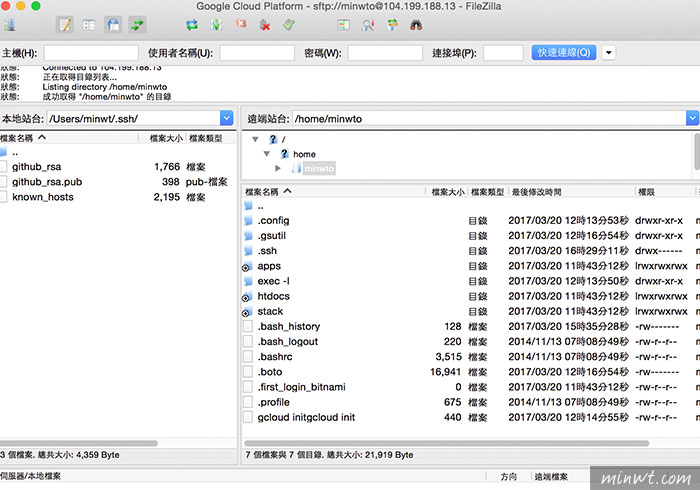This screenshot has height=490, width=700.
Task: Cancel the current operation
Action: click(x=241, y=24)
